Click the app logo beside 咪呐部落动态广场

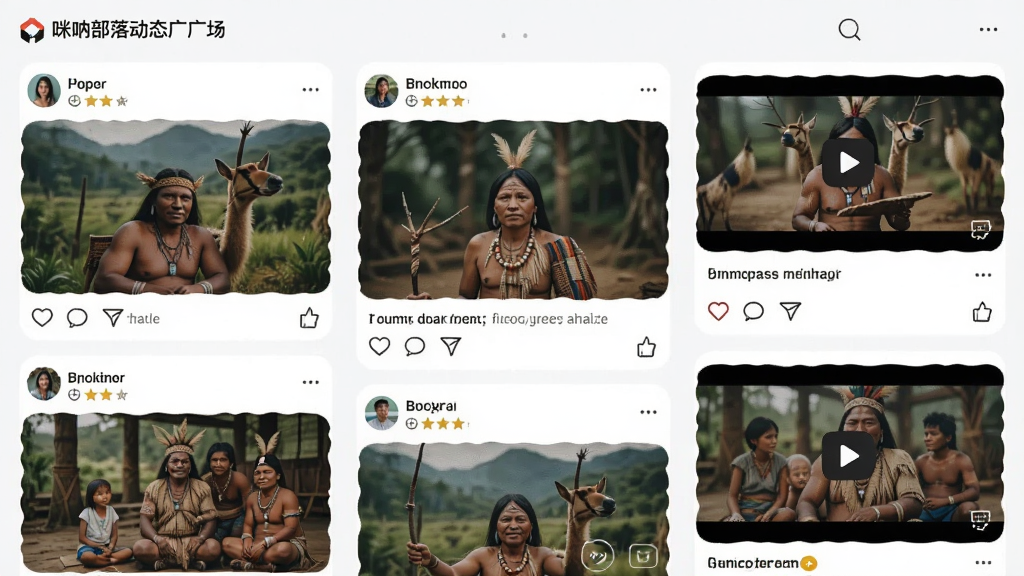[x=31, y=30]
